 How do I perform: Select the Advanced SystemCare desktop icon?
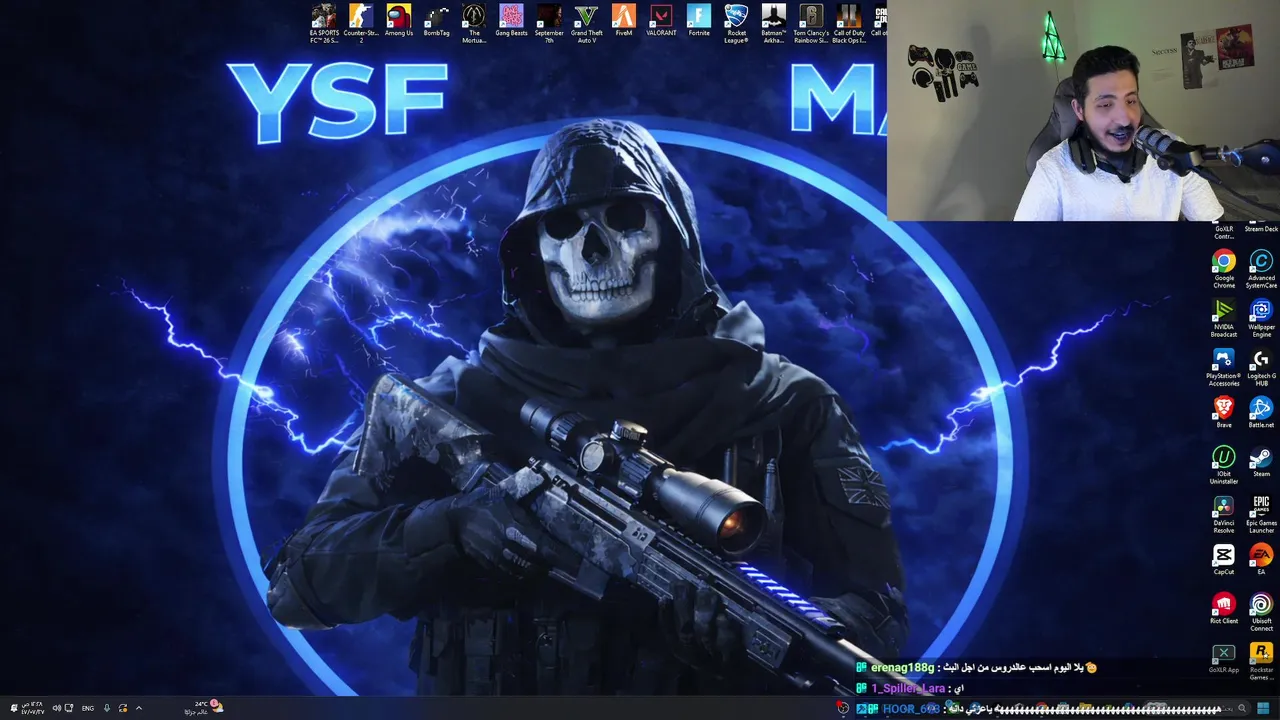(1261, 270)
